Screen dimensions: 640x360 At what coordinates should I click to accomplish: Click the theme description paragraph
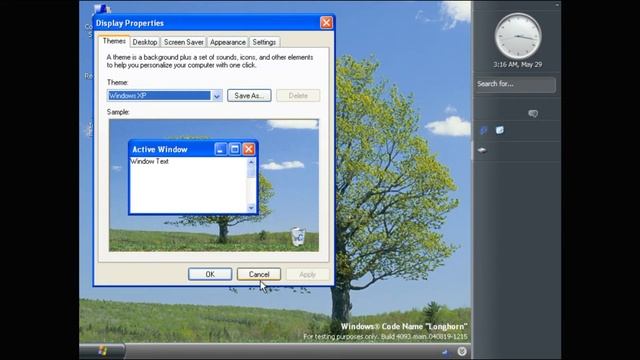point(210,61)
